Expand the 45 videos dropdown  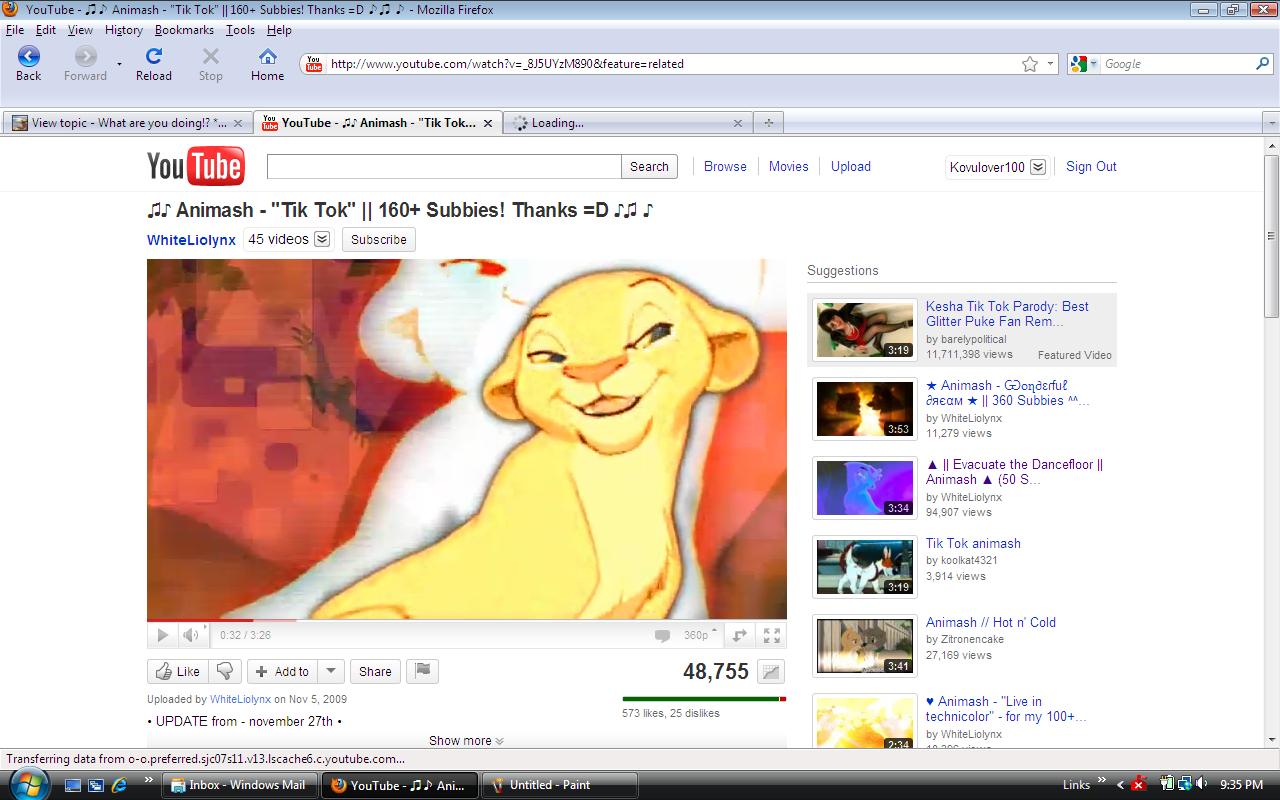point(322,239)
